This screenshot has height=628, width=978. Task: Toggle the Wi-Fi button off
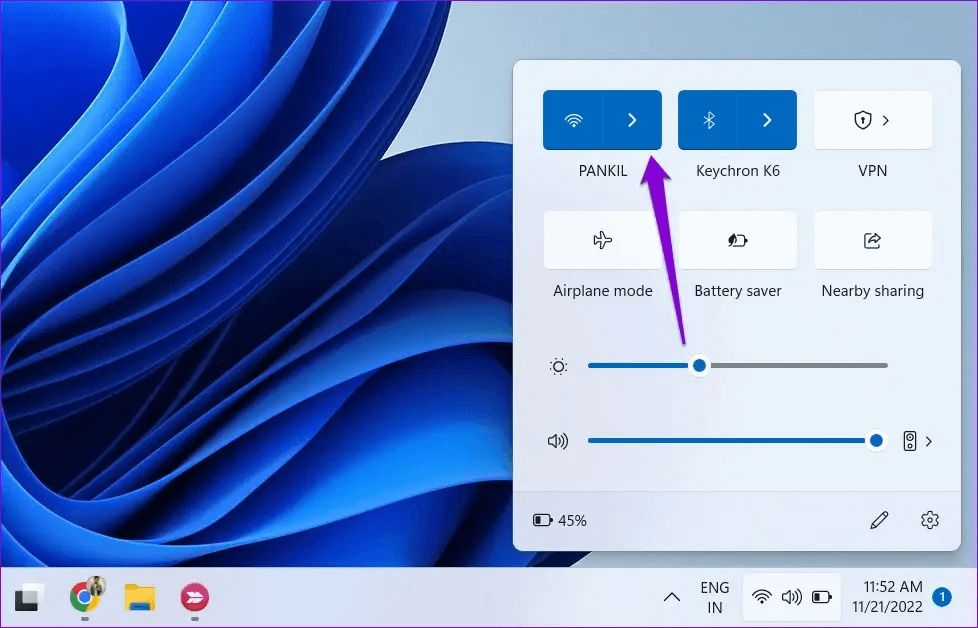573,120
